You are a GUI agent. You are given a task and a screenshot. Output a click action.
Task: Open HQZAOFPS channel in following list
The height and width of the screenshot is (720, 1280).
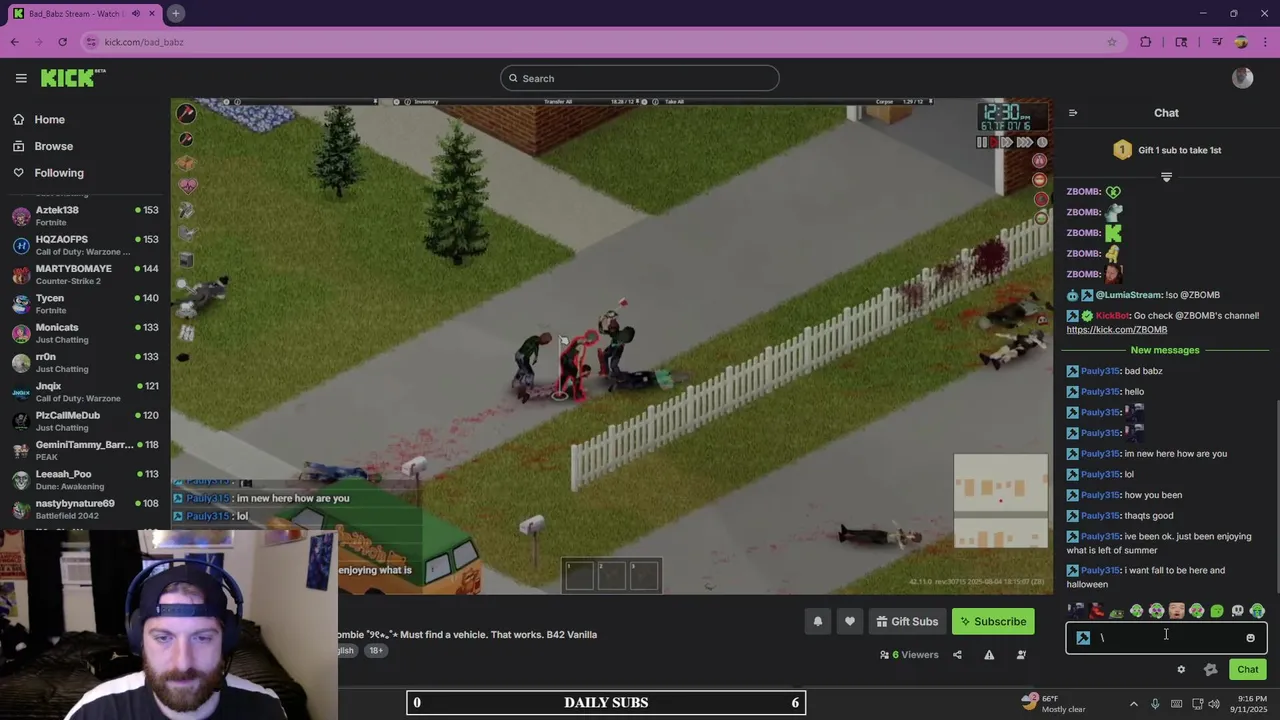[x=85, y=245]
